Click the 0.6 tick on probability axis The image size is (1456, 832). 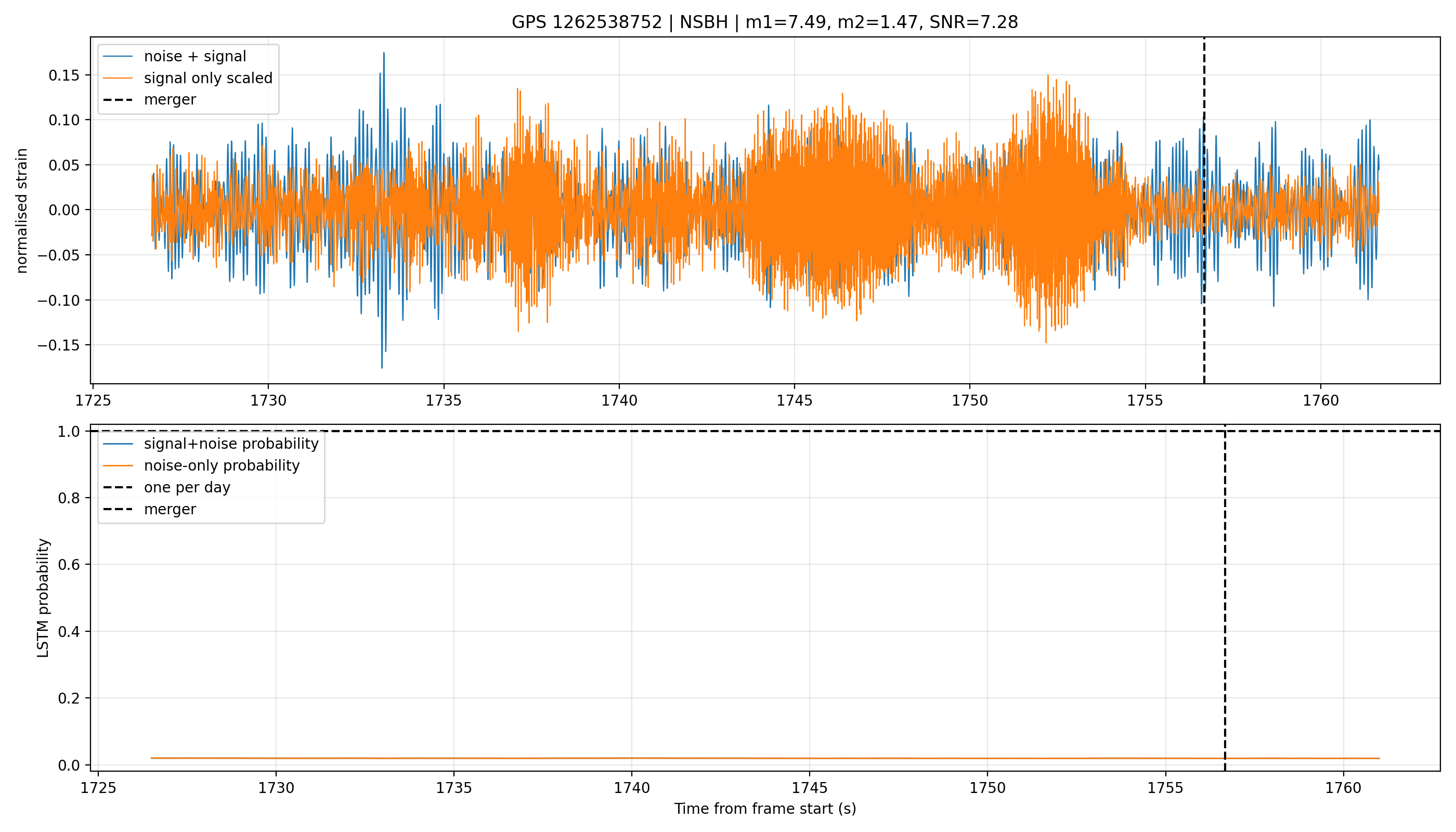coord(70,565)
